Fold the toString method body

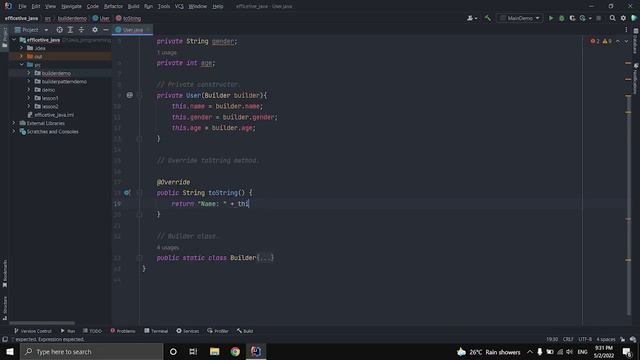(140, 193)
